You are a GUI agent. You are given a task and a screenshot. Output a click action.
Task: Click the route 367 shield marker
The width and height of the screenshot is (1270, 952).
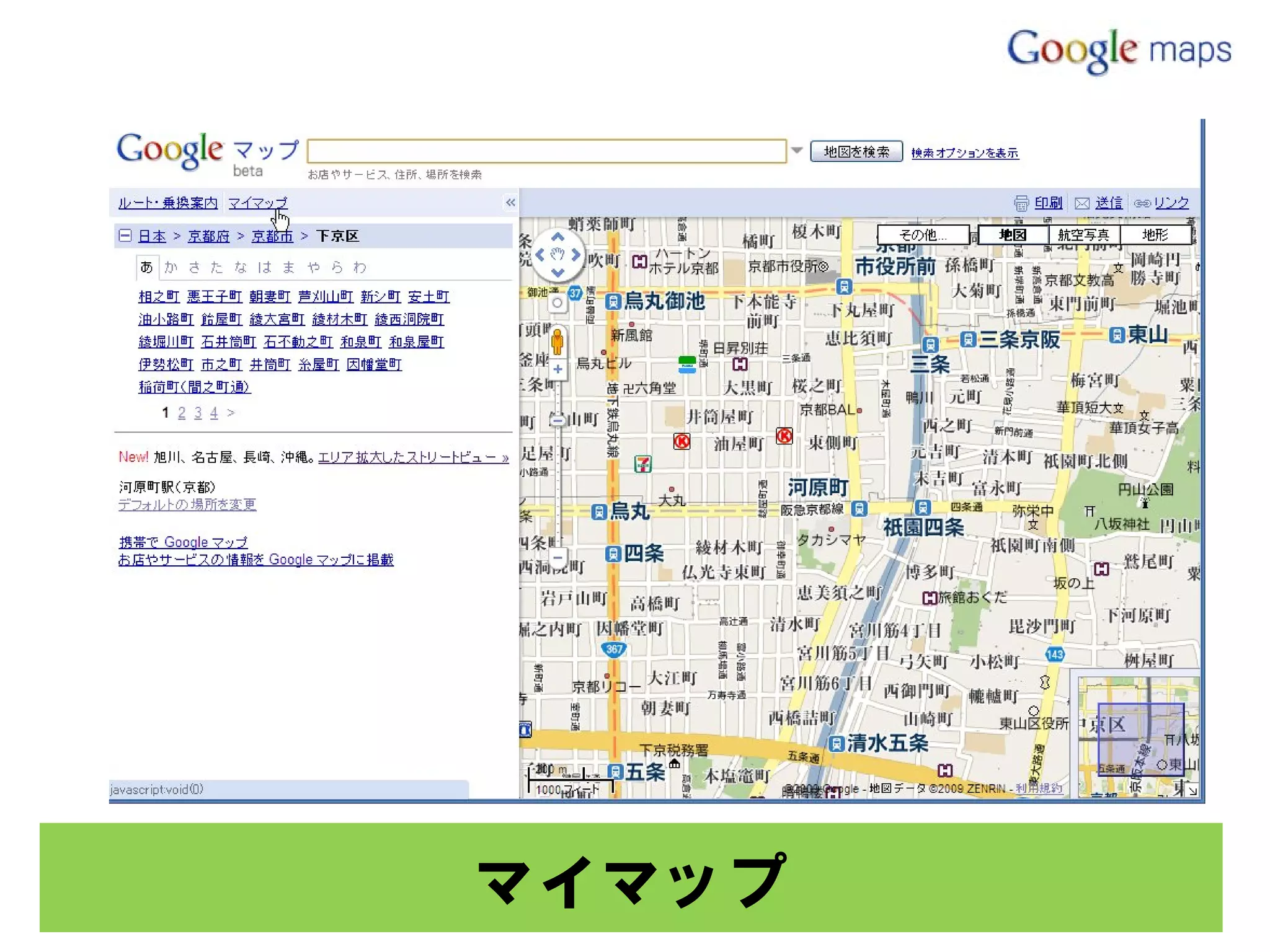(x=614, y=650)
